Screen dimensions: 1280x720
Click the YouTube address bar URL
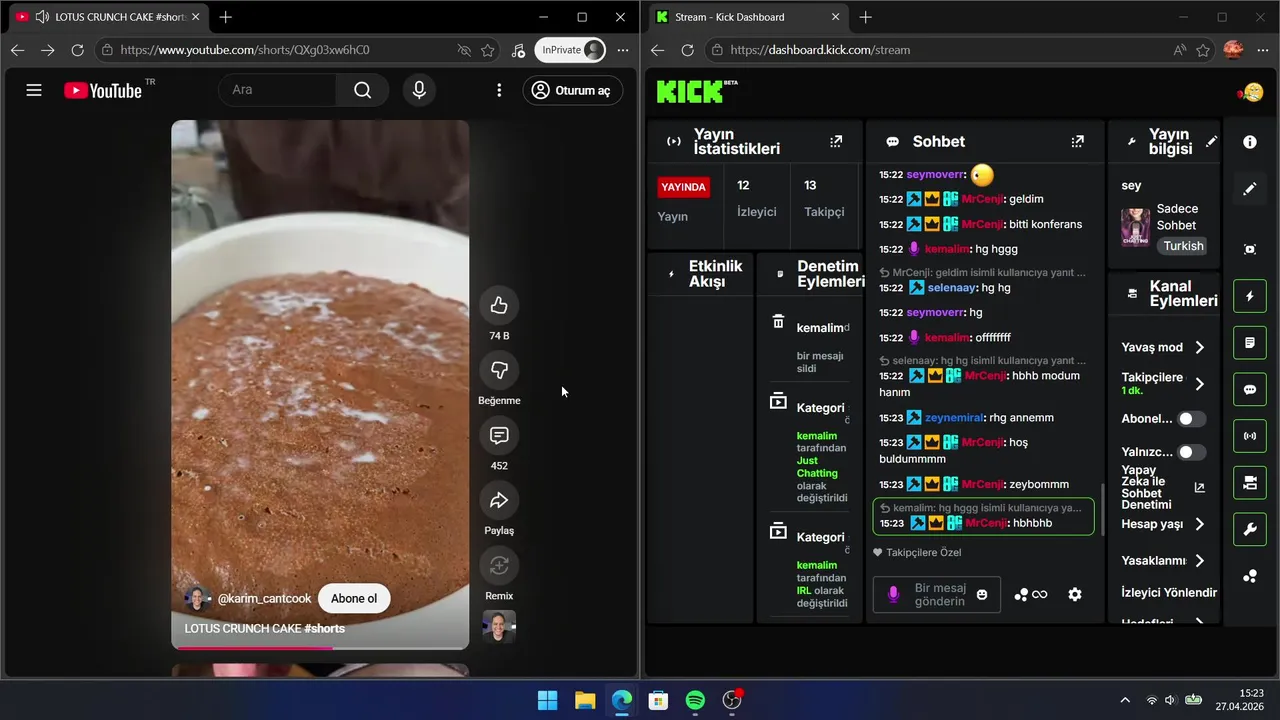(245, 50)
